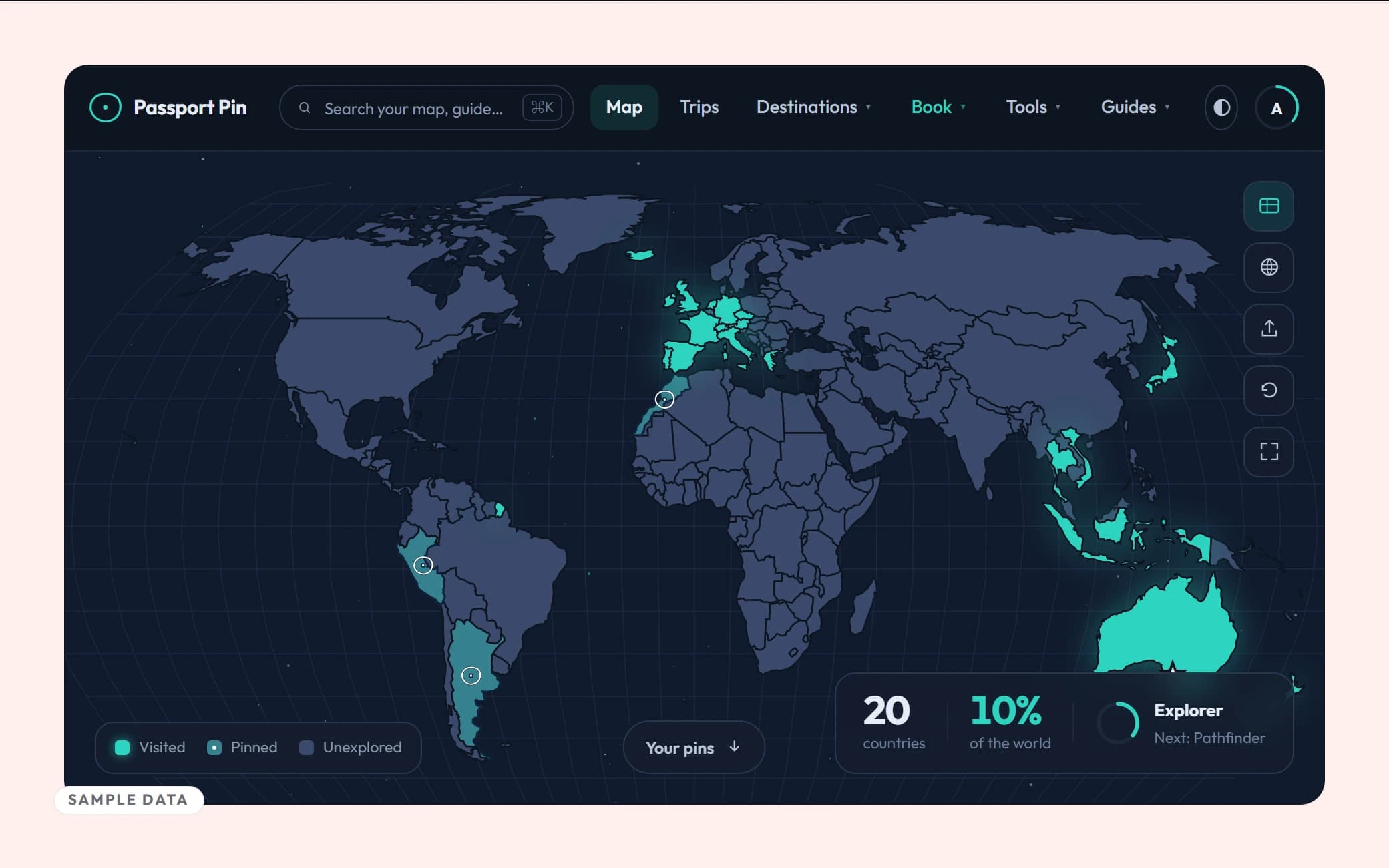Click the Passport Pin logo icon
1389x868 pixels.
click(x=106, y=107)
